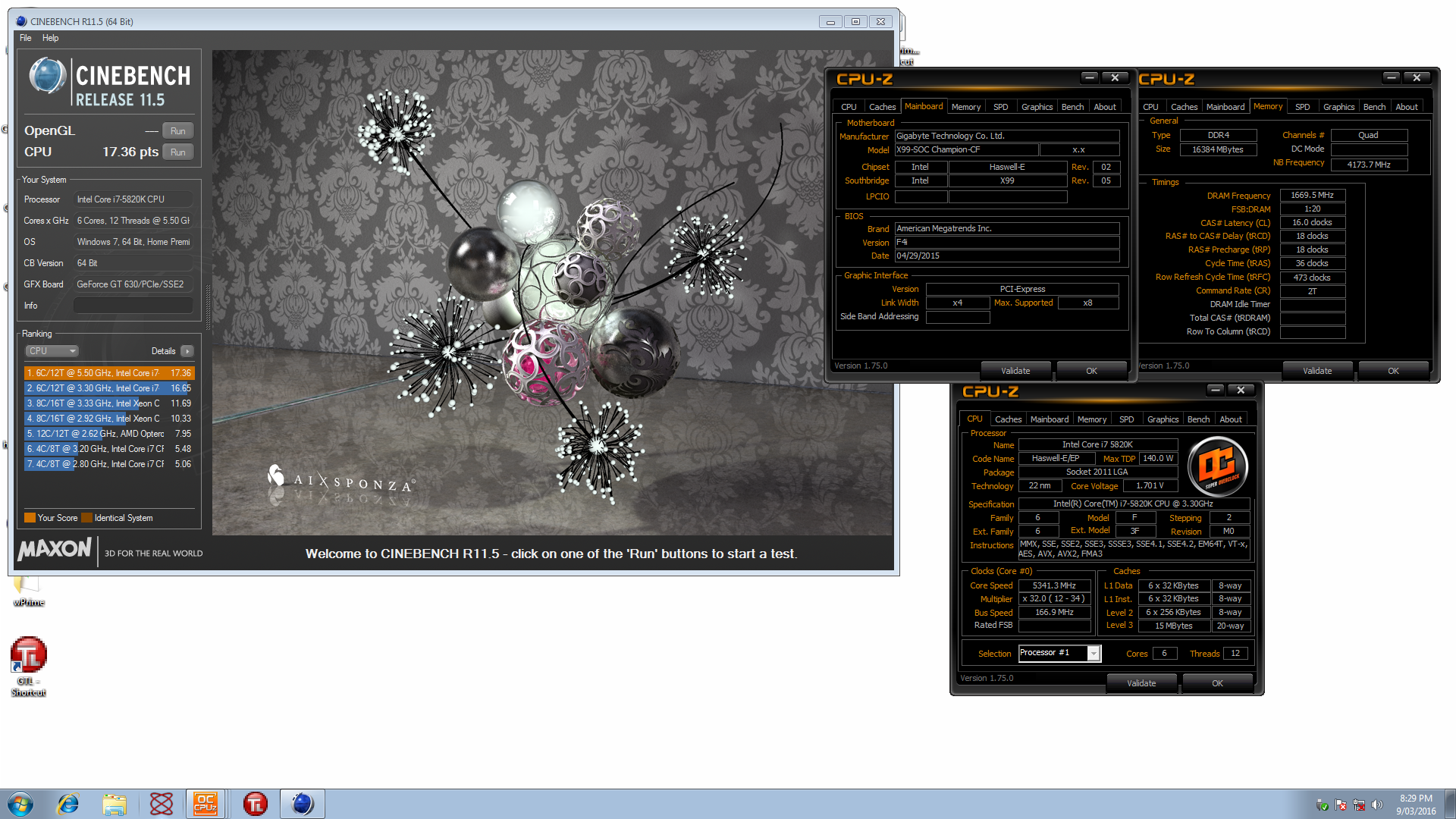Click Identical System legend swatch
The width and height of the screenshot is (1456, 819).
[86, 518]
